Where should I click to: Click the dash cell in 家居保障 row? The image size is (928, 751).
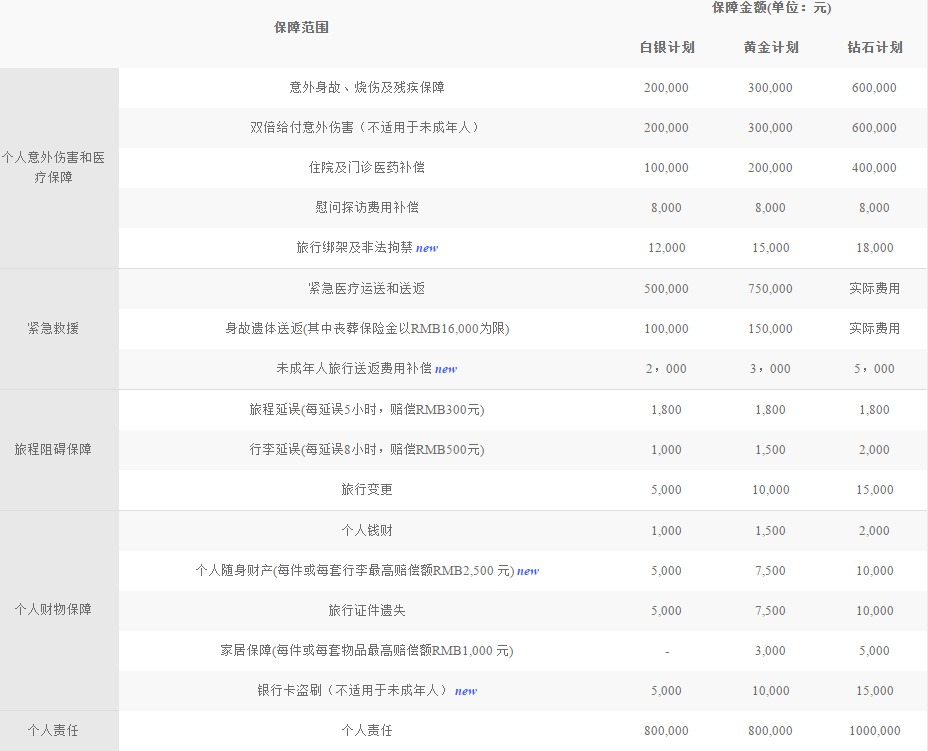click(666, 650)
